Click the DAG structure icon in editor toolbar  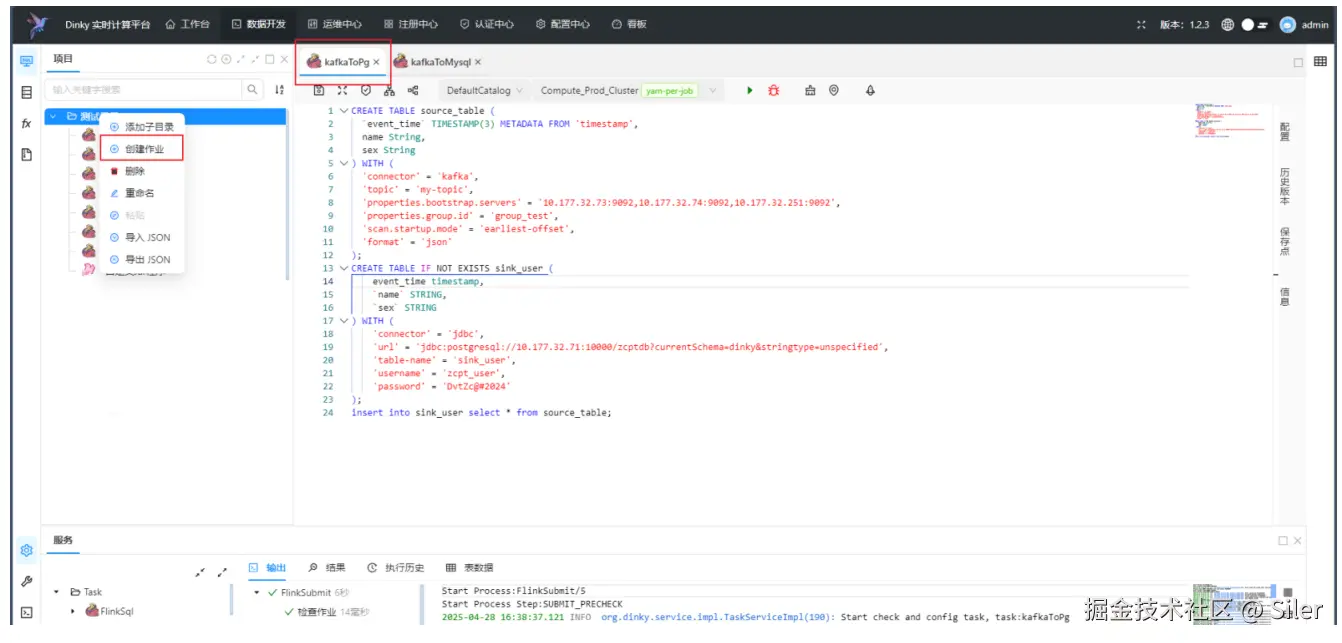click(389, 90)
